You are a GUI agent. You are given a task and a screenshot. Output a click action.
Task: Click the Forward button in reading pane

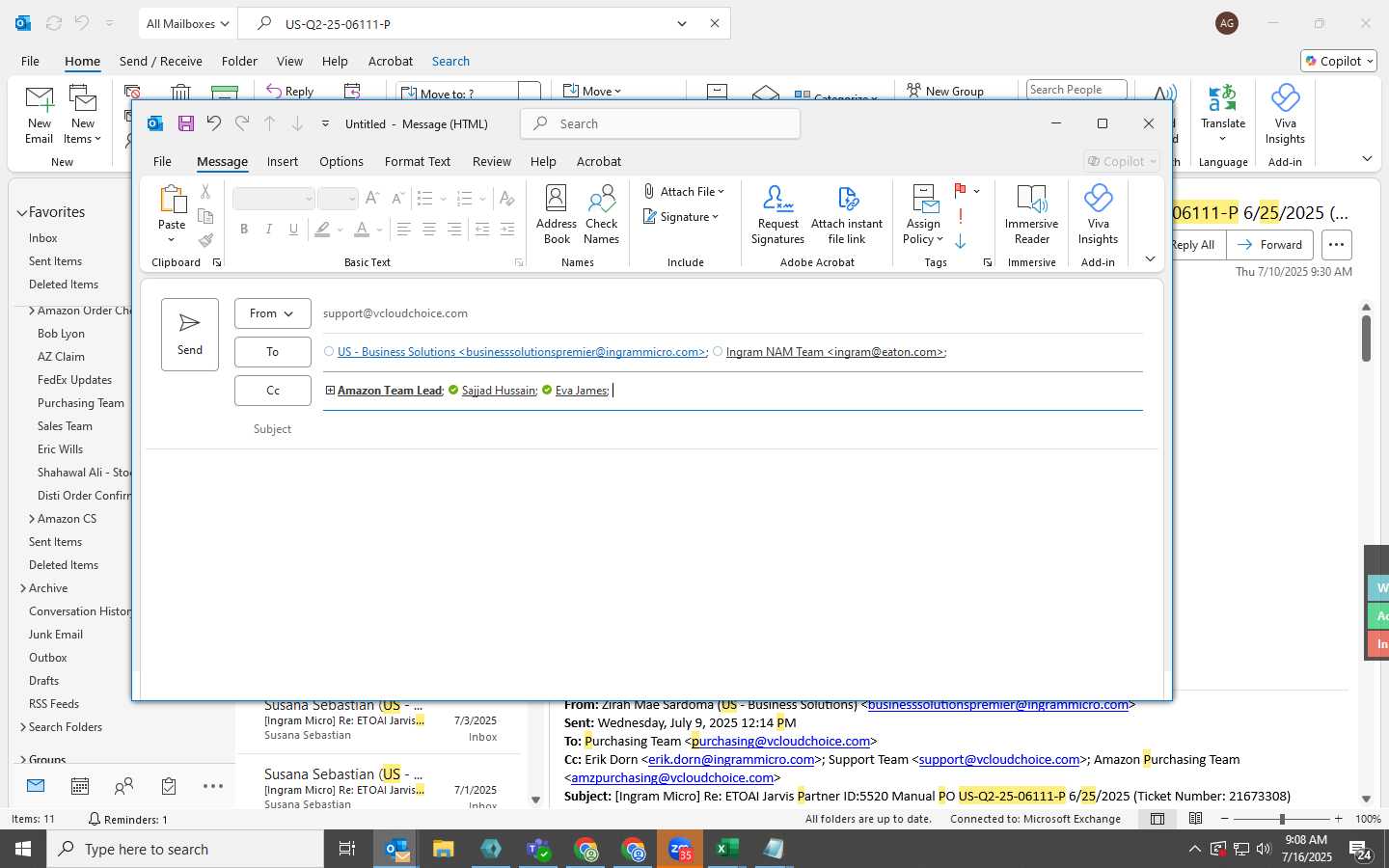1270,245
